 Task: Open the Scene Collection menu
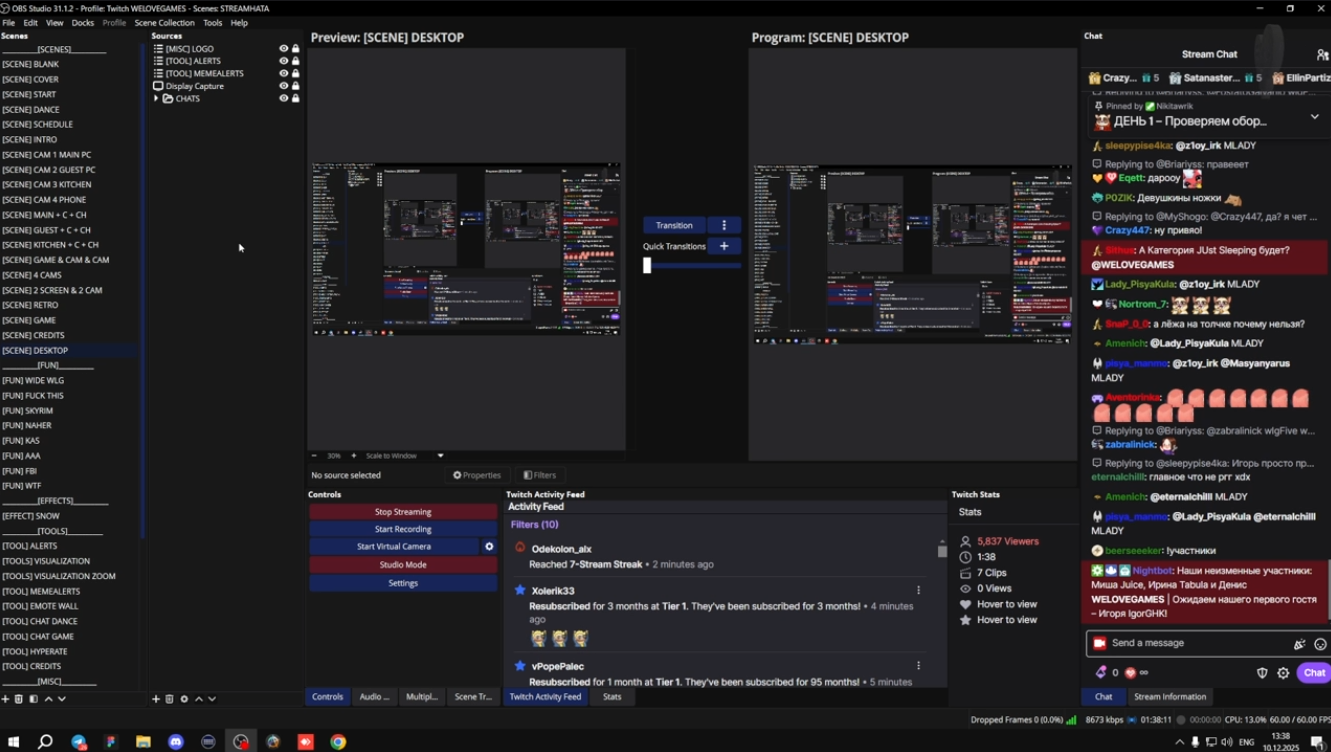(x=164, y=23)
